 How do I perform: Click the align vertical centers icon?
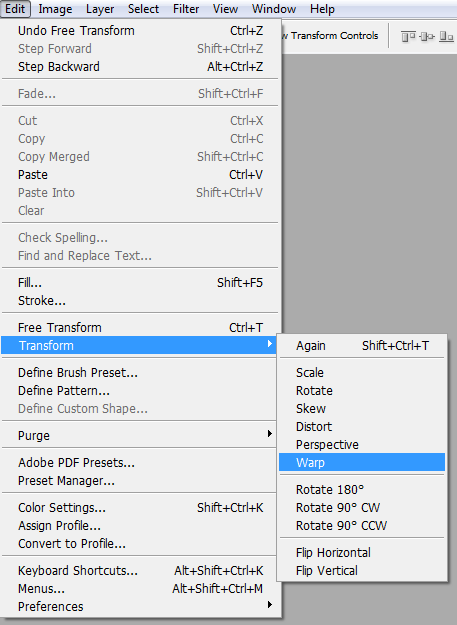coord(427,37)
